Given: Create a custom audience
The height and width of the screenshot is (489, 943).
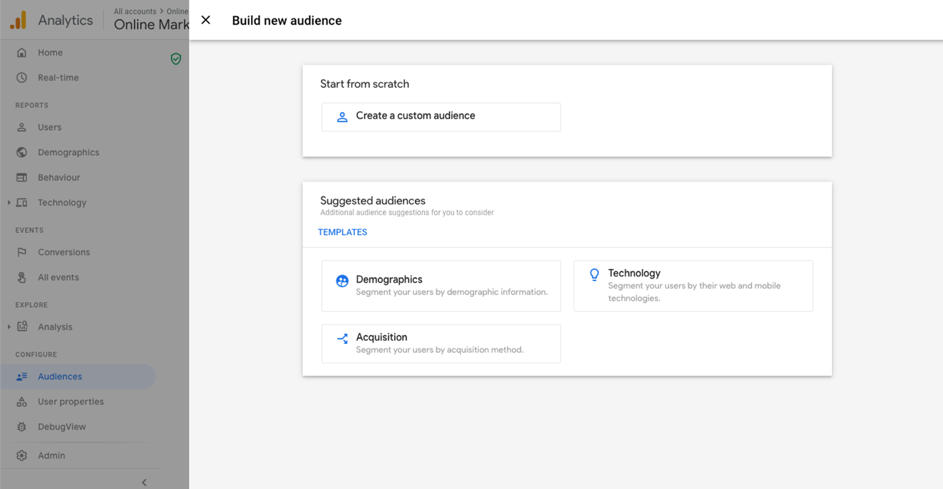Looking at the screenshot, I should 440,117.
